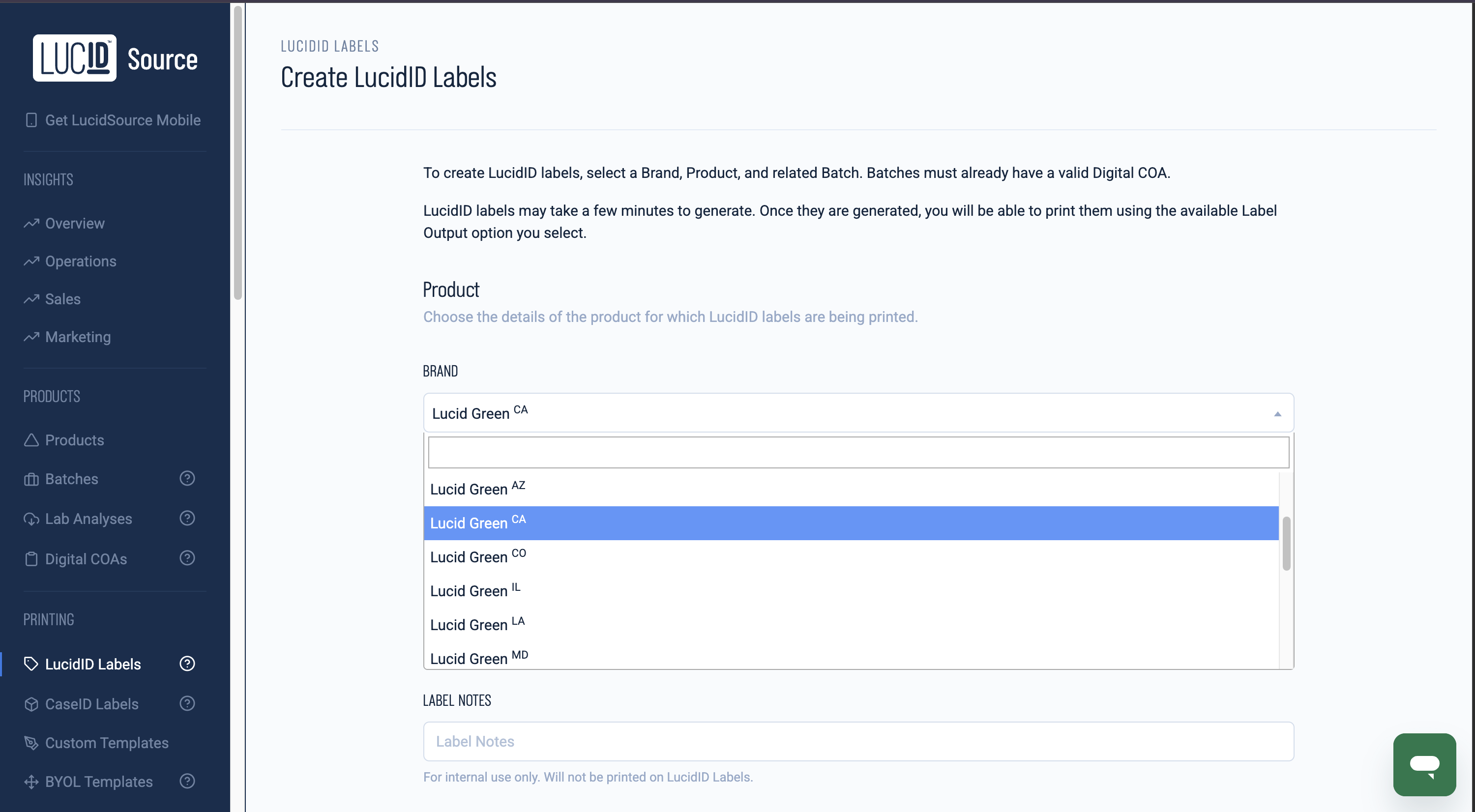Click the CaseID Labels help icon
The width and height of the screenshot is (1475, 812).
click(187, 703)
